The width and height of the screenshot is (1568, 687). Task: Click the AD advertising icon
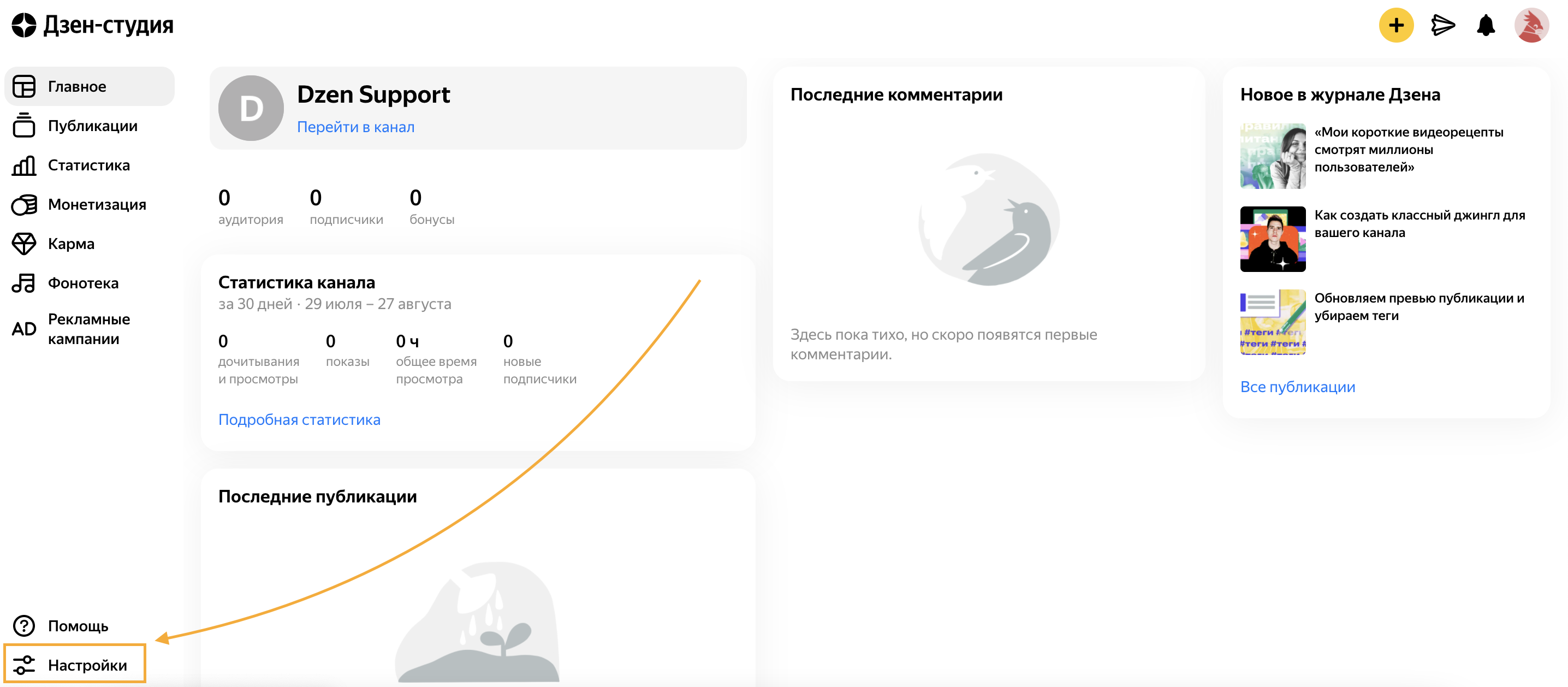tap(25, 329)
